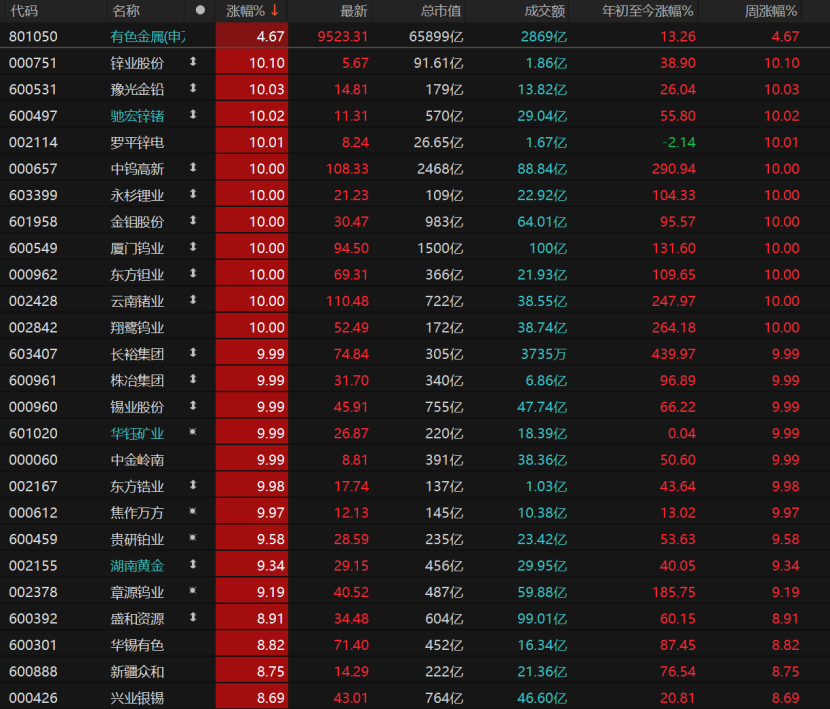Click the star marker icon beside 贵研铂业
830x709 pixels.
[x=193, y=538]
